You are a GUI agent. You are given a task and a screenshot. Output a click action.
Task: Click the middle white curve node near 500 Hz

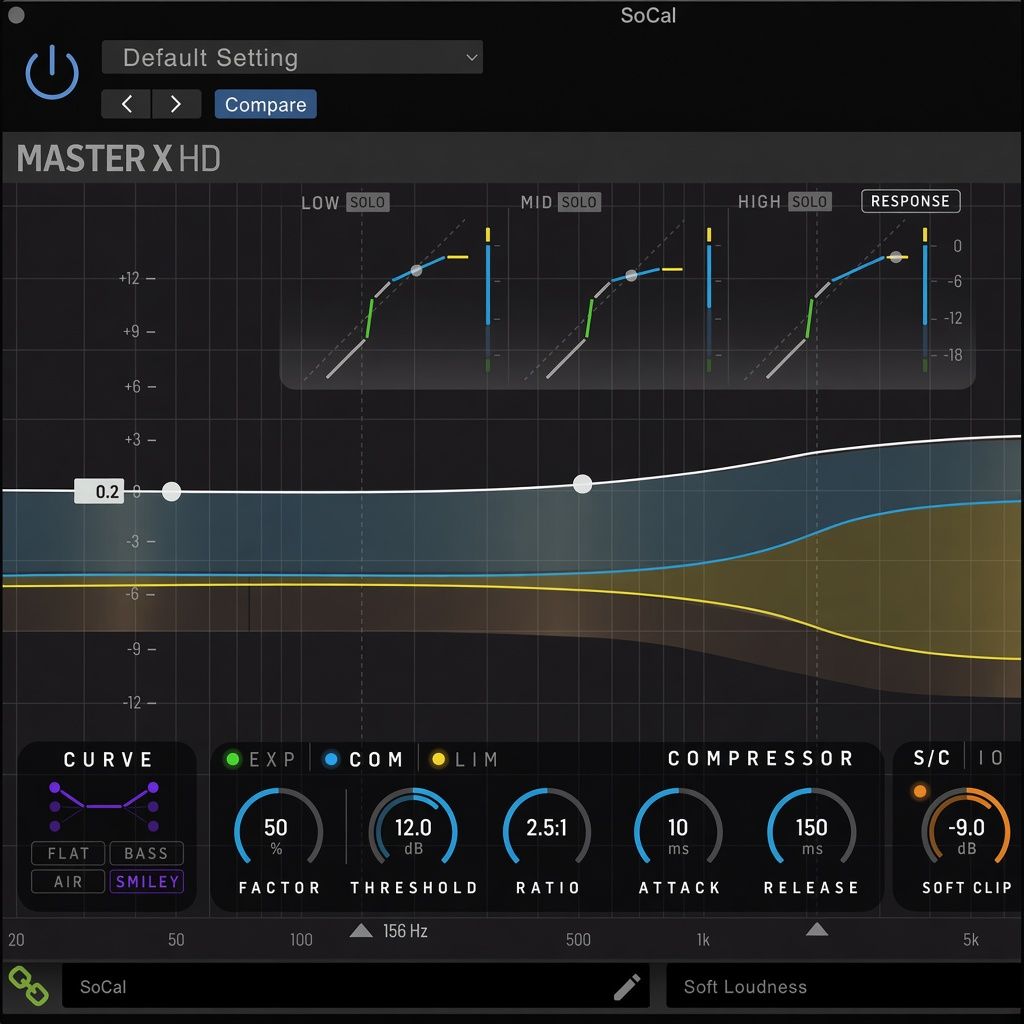[x=583, y=484]
